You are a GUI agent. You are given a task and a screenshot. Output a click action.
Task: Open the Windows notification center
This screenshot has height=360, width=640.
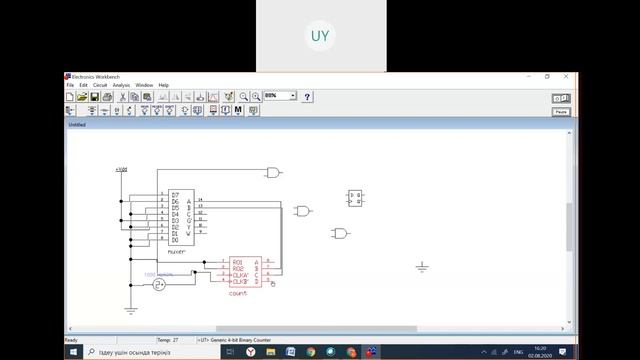(x=562, y=352)
